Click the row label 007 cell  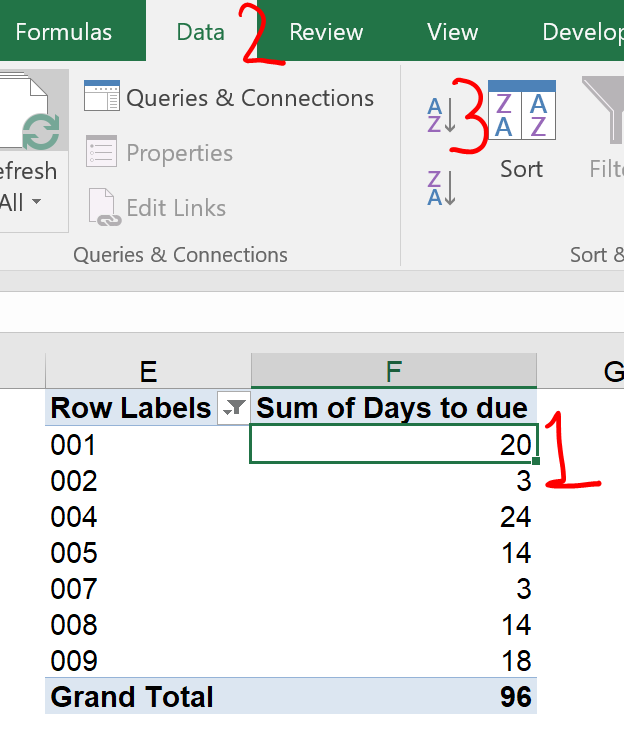148,589
